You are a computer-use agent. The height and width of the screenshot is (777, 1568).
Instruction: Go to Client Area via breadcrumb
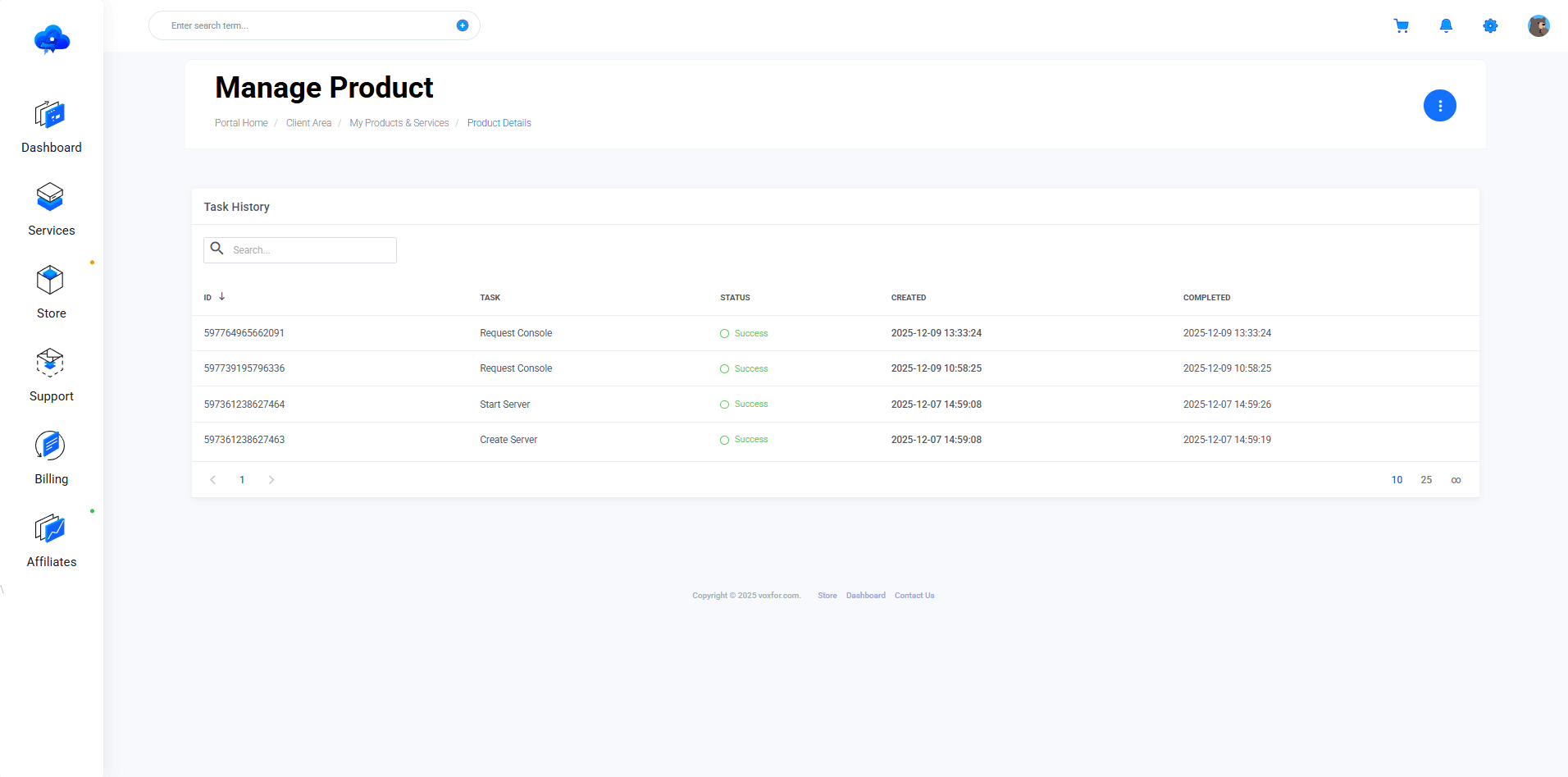pyautogui.click(x=308, y=122)
